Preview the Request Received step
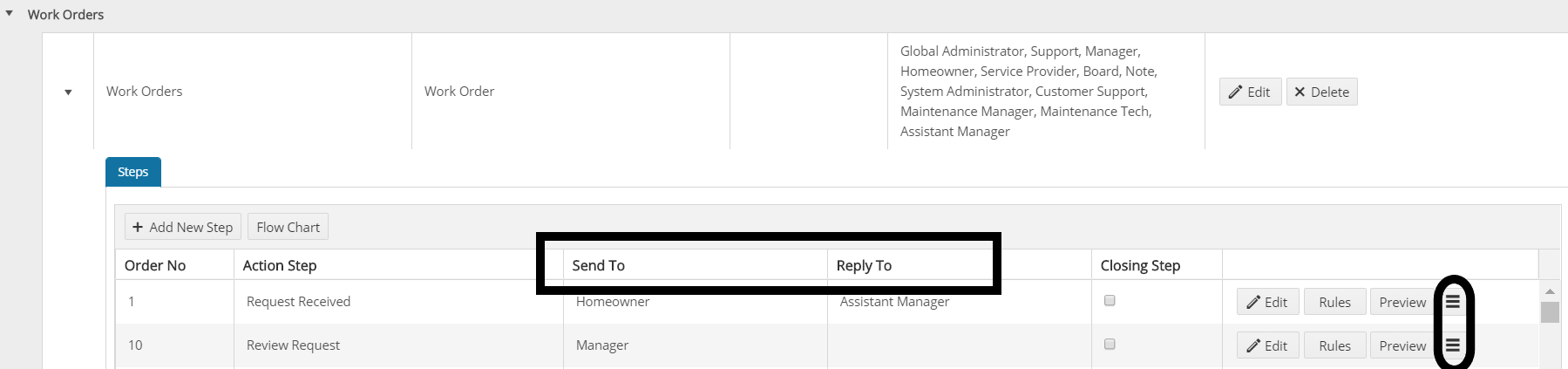Screen dimensions: 1568x369 tap(1402, 302)
